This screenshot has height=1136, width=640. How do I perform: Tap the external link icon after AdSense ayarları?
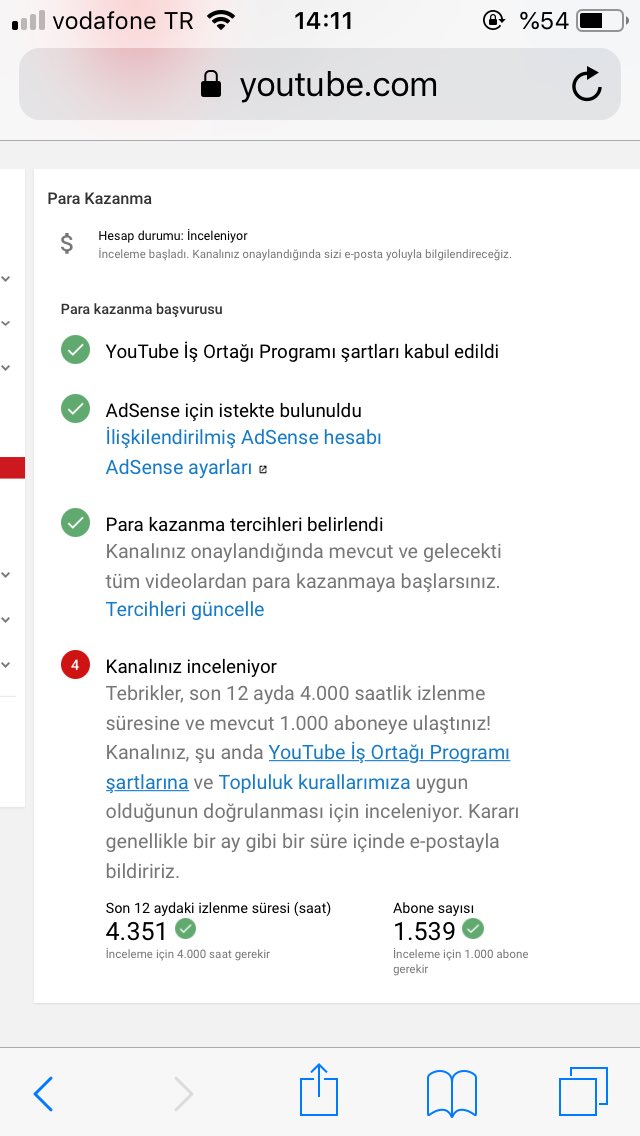coord(263,469)
